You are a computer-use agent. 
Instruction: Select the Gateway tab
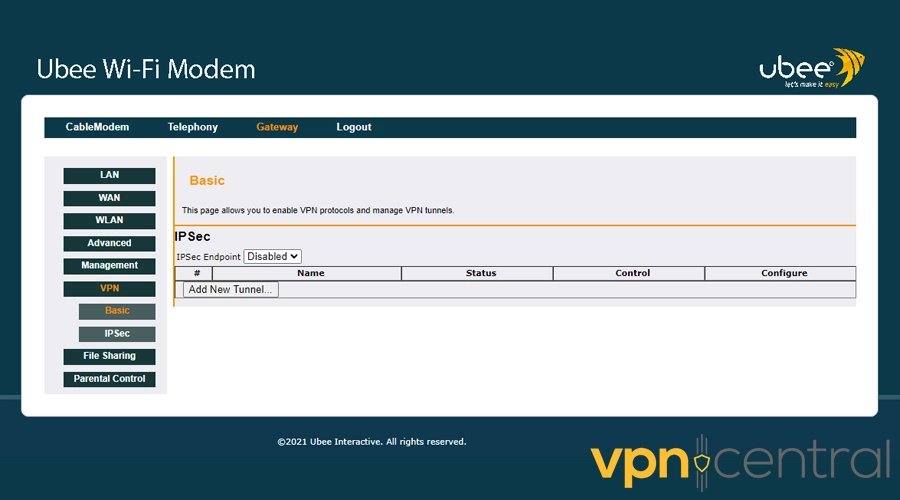tap(277, 127)
